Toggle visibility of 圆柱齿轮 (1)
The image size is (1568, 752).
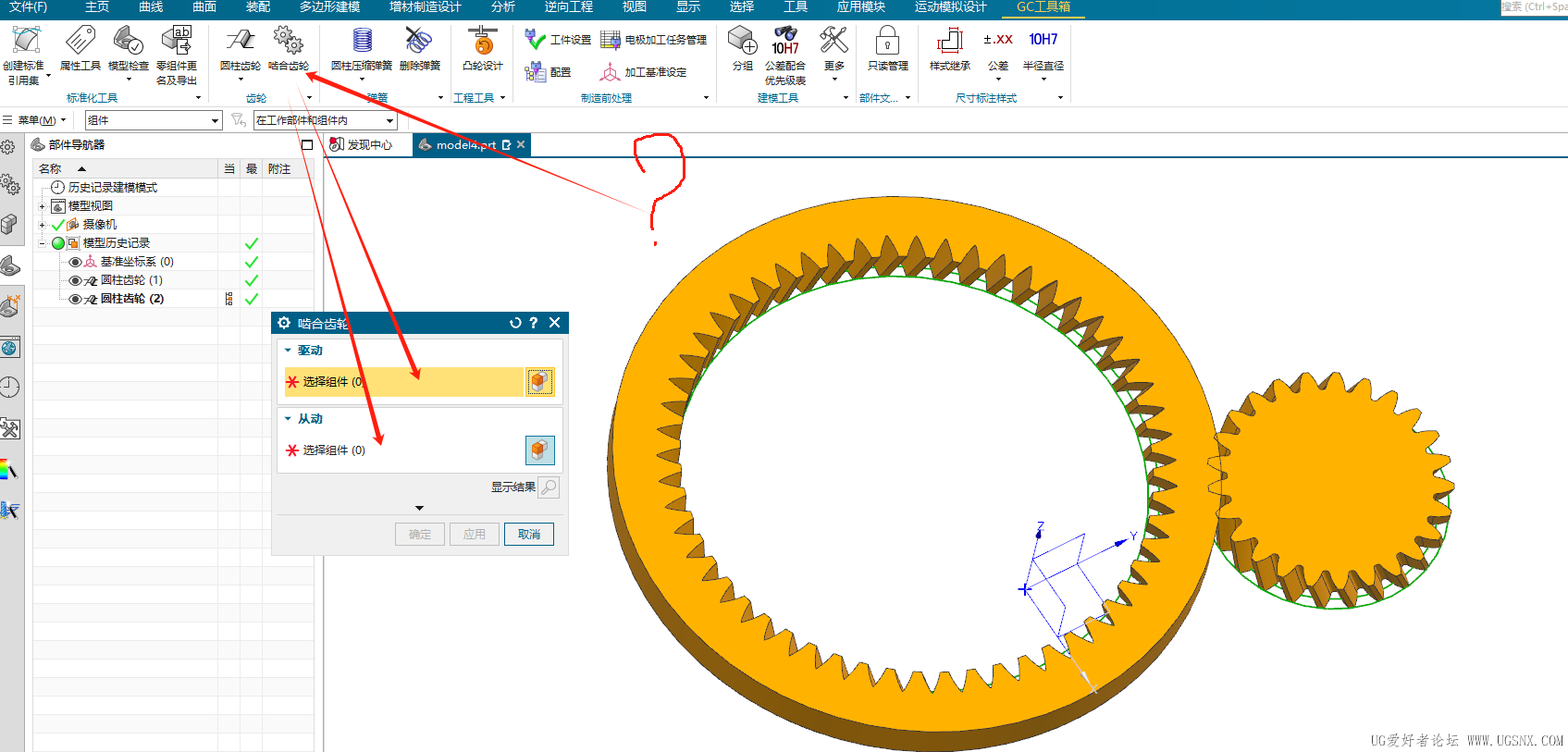76,280
